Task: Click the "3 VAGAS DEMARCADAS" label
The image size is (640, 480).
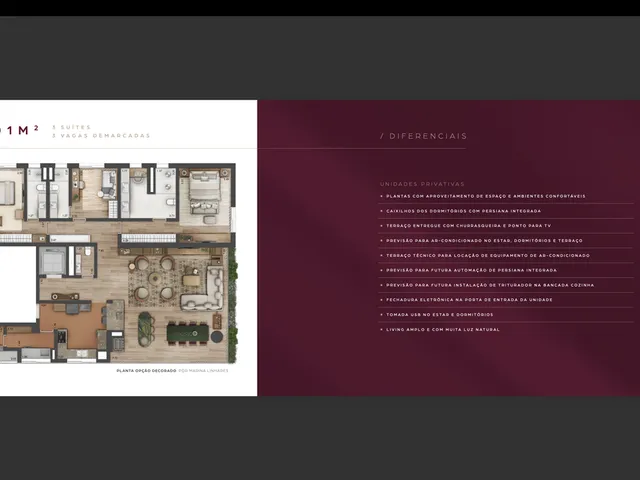Action: tap(101, 136)
